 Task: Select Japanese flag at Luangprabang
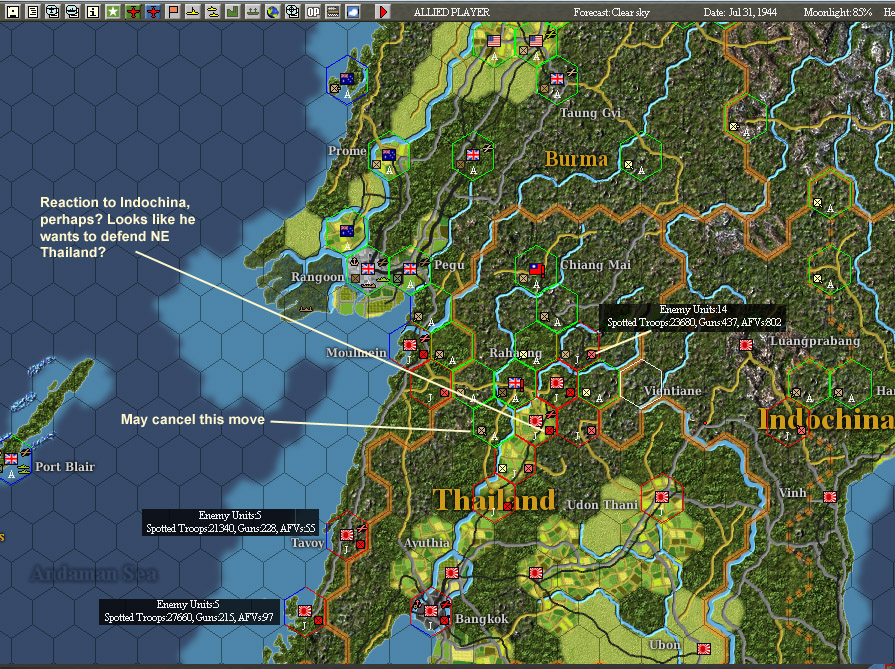click(x=746, y=345)
